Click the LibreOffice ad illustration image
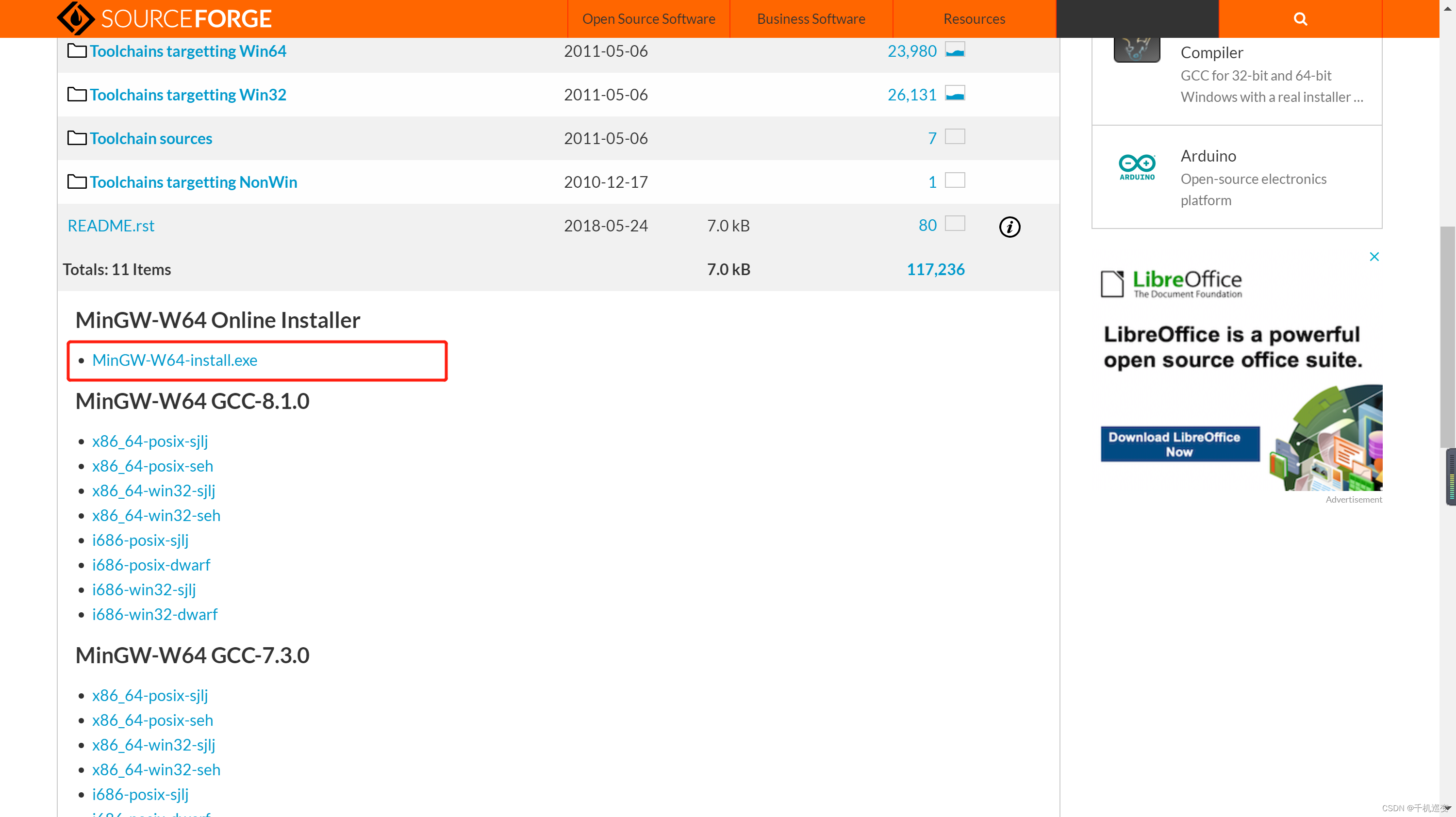This screenshot has height=817, width=1456. (1325, 438)
